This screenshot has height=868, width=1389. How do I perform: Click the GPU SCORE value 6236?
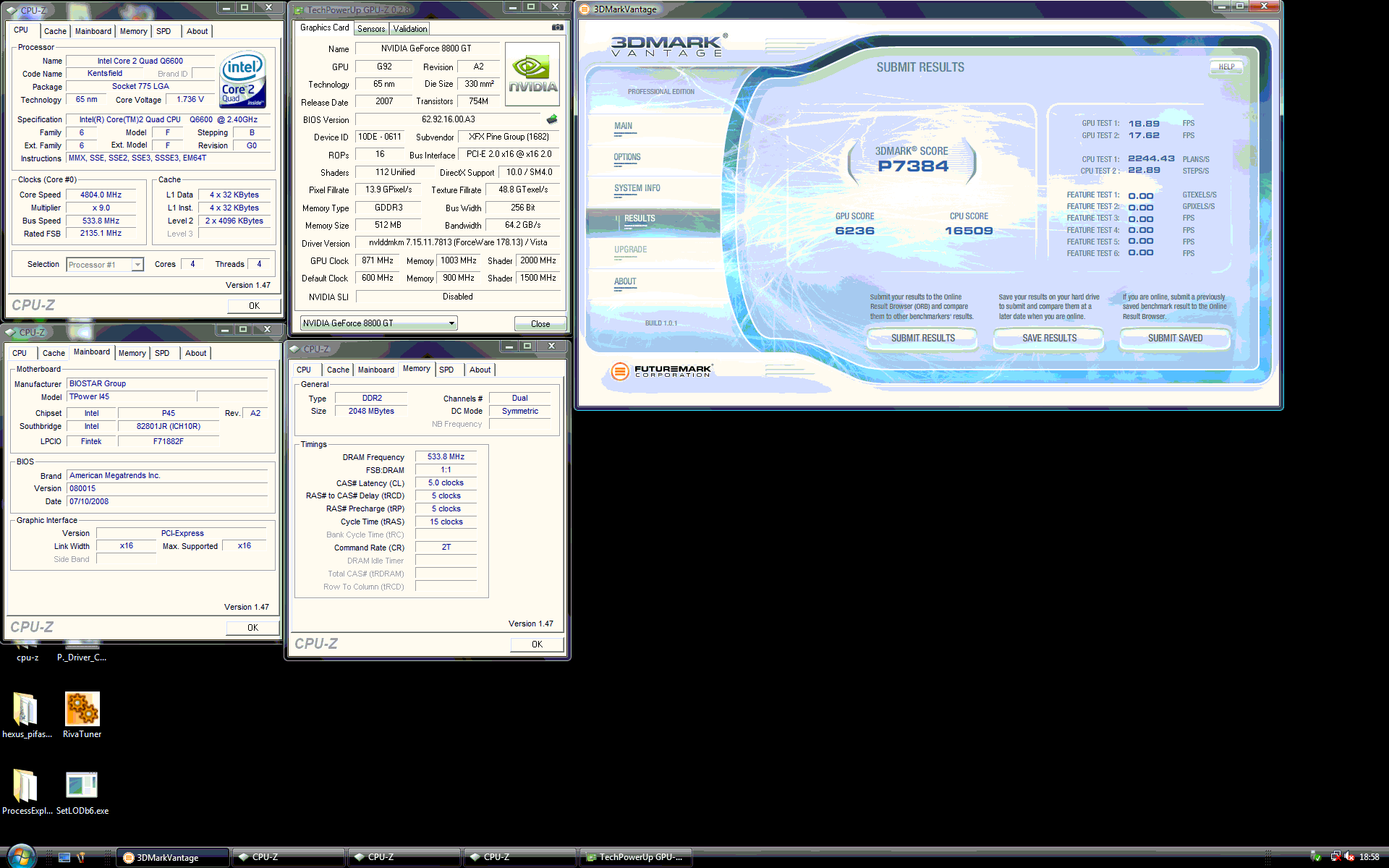[x=854, y=231]
